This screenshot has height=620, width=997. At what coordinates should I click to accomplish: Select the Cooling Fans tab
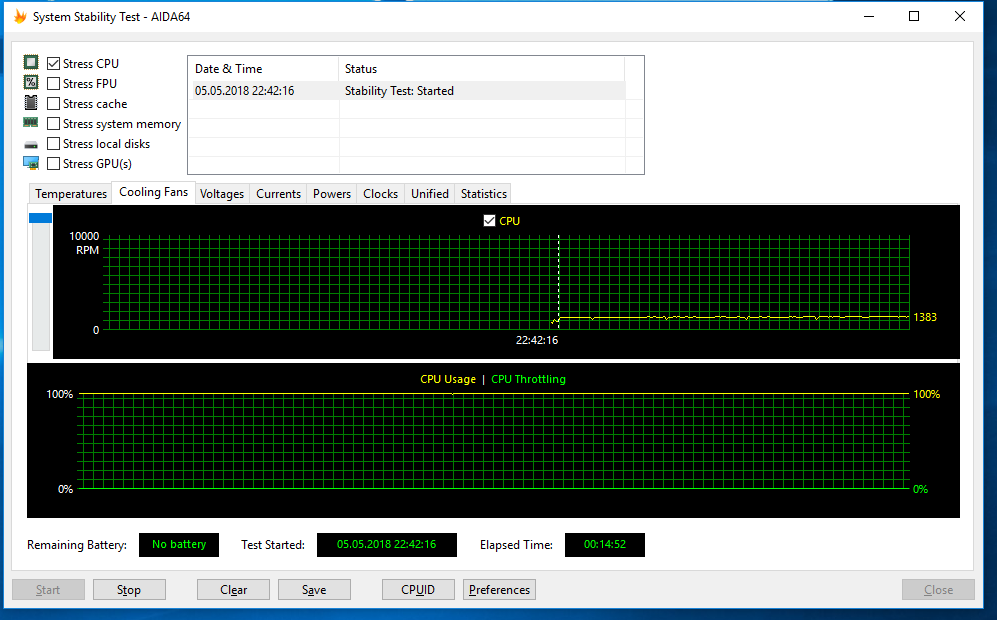pyautogui.click(x=153, y=192)
